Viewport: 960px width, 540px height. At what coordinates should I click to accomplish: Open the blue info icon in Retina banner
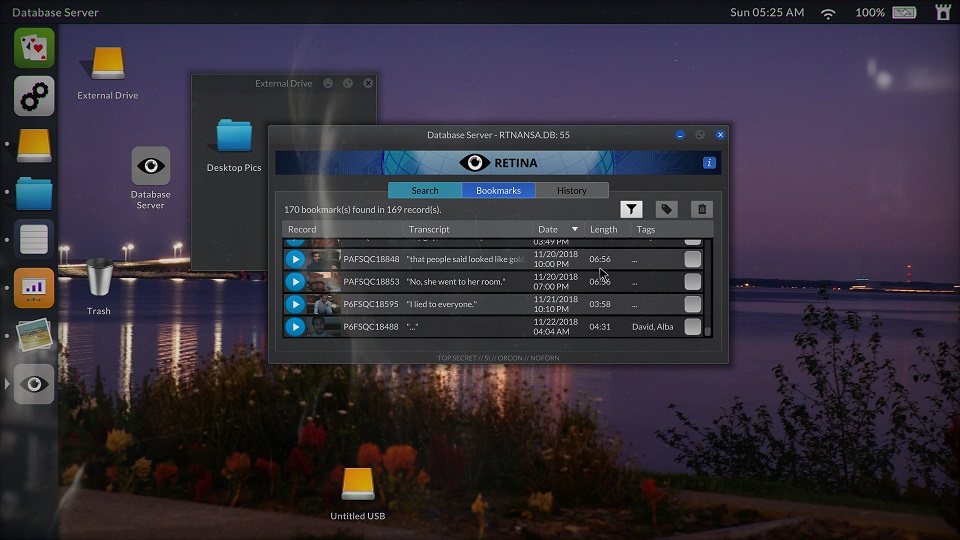point(709,163)
